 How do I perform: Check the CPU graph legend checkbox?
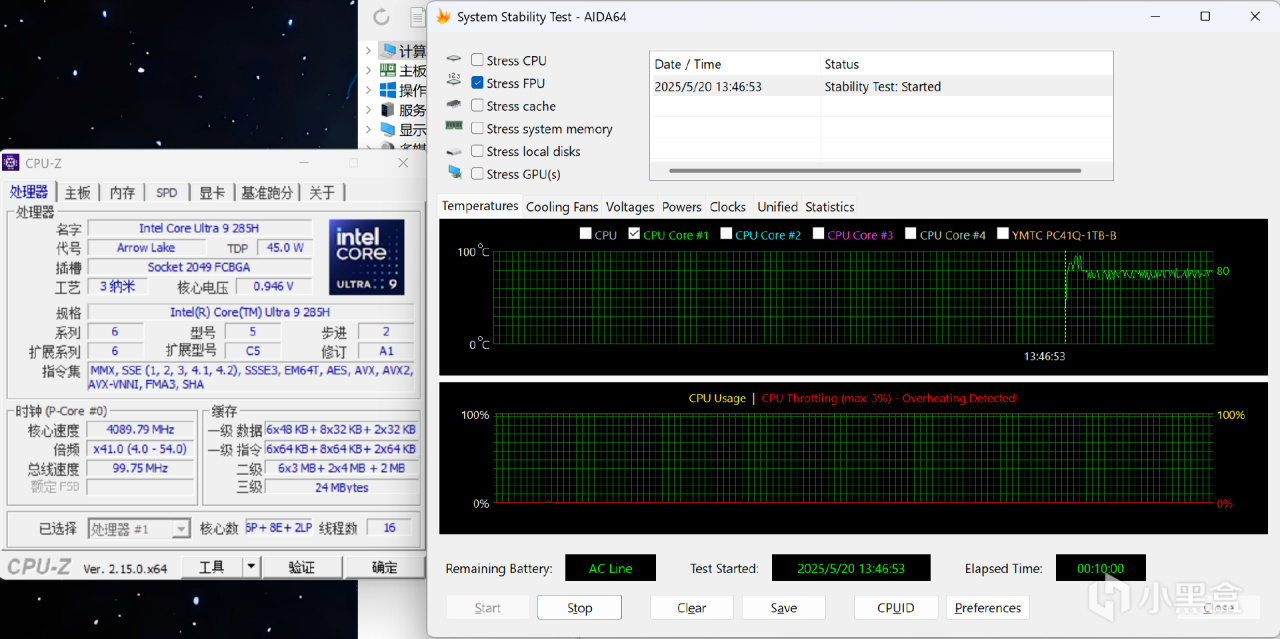click(x=586, y=234)
